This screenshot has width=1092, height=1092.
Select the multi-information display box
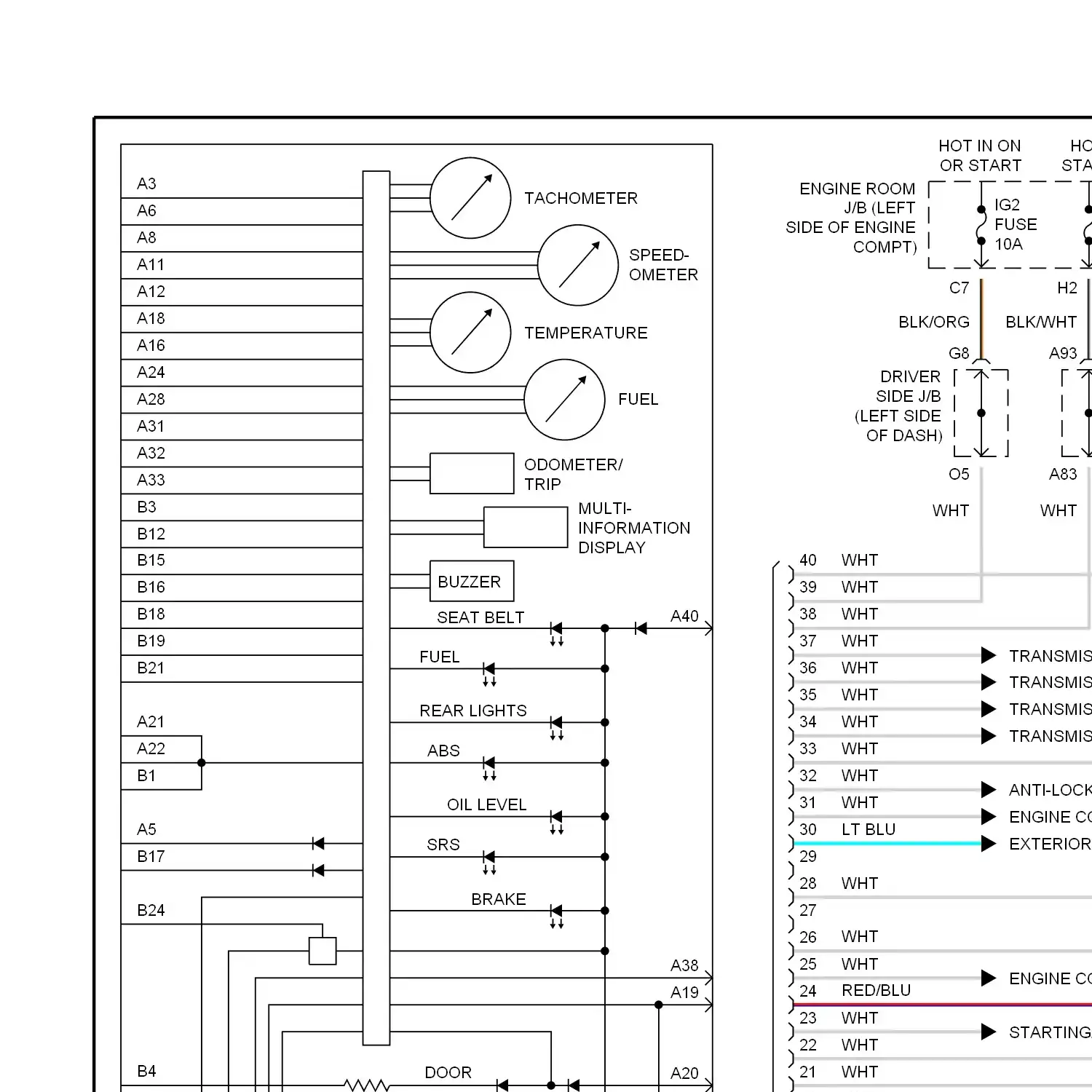526,527
